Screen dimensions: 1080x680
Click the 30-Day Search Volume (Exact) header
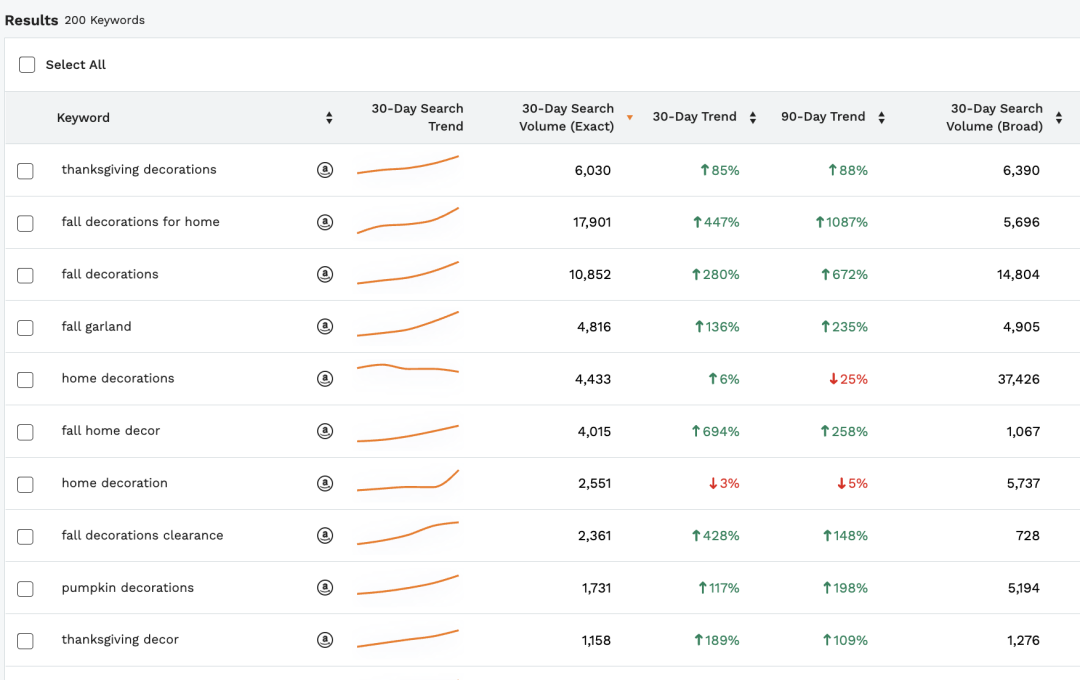pos(567,117)
